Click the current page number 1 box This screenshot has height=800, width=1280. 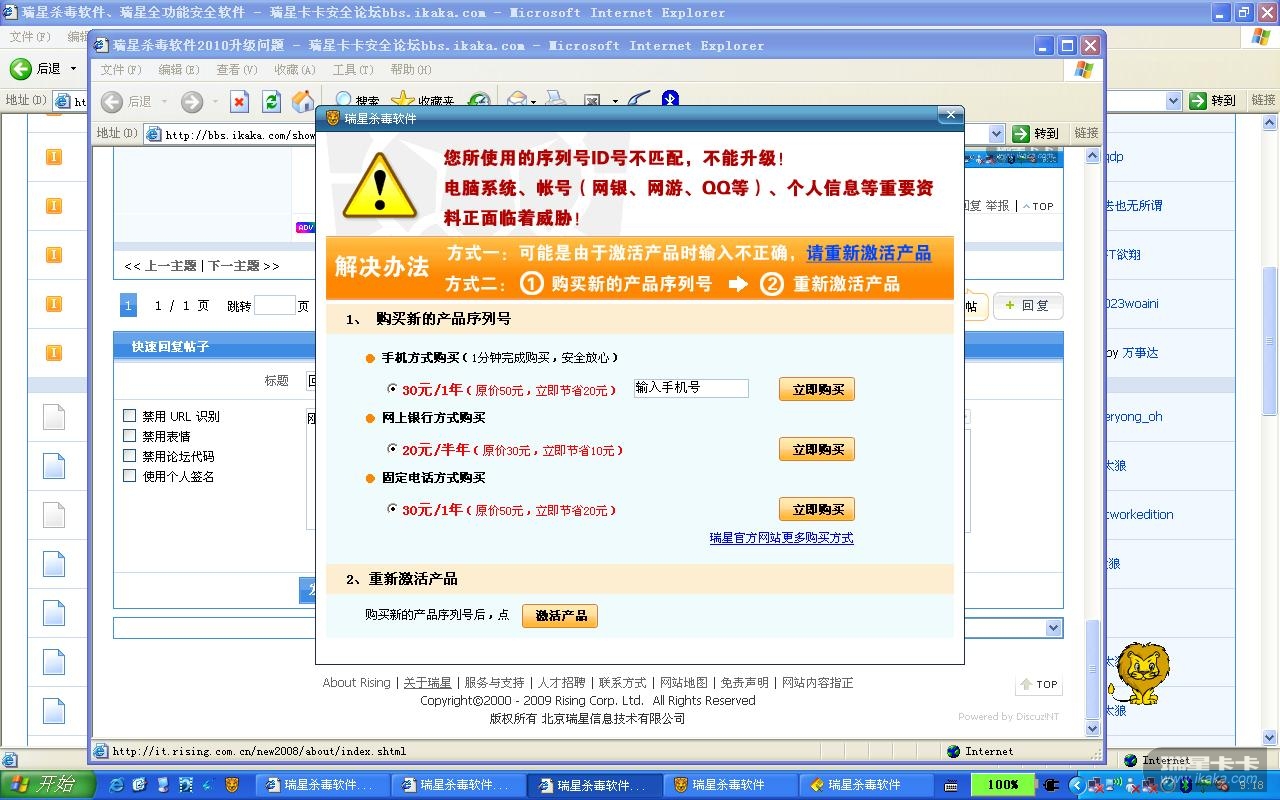click(128, 305)
